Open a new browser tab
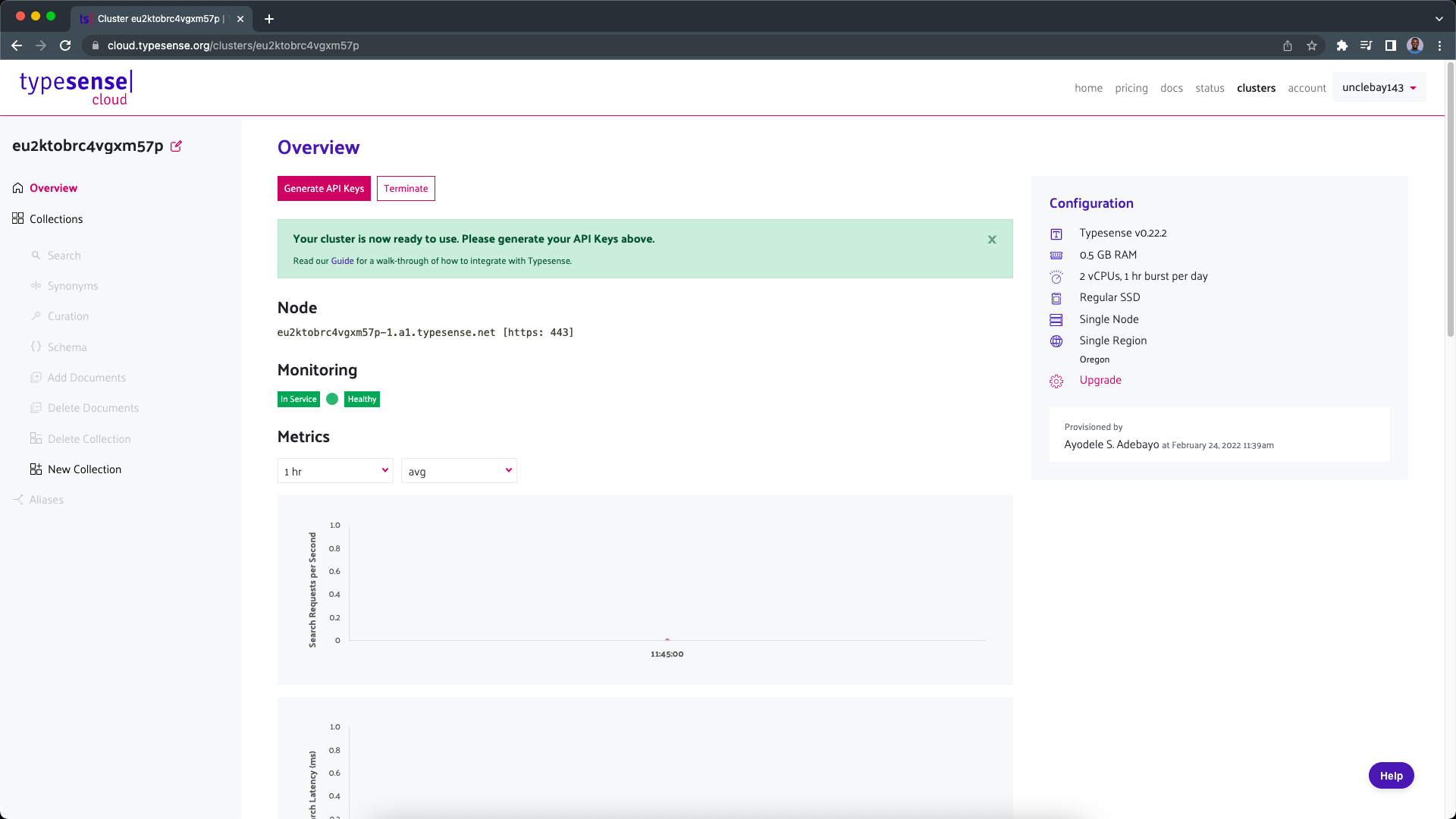The height and width of the screenshot is (819, 1456). (269, 19)
